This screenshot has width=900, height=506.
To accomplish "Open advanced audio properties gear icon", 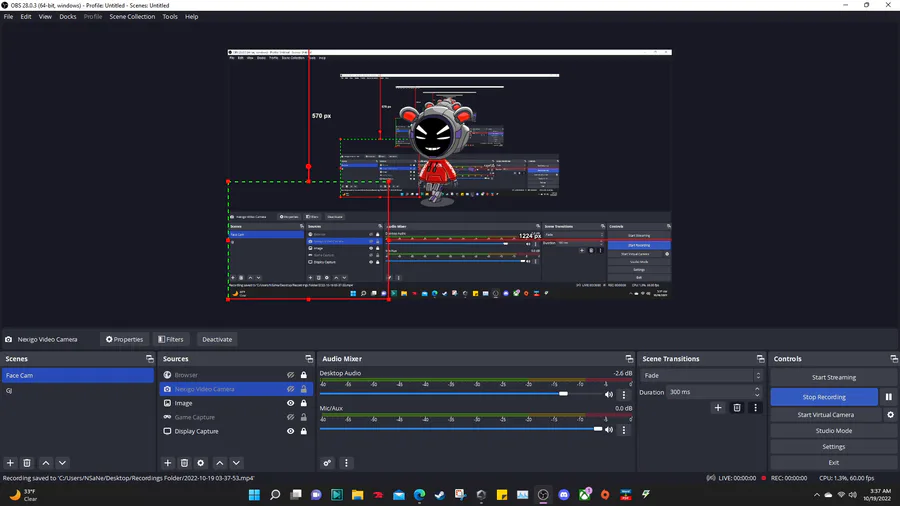I will pyautogui.click(x=327, y=463).
